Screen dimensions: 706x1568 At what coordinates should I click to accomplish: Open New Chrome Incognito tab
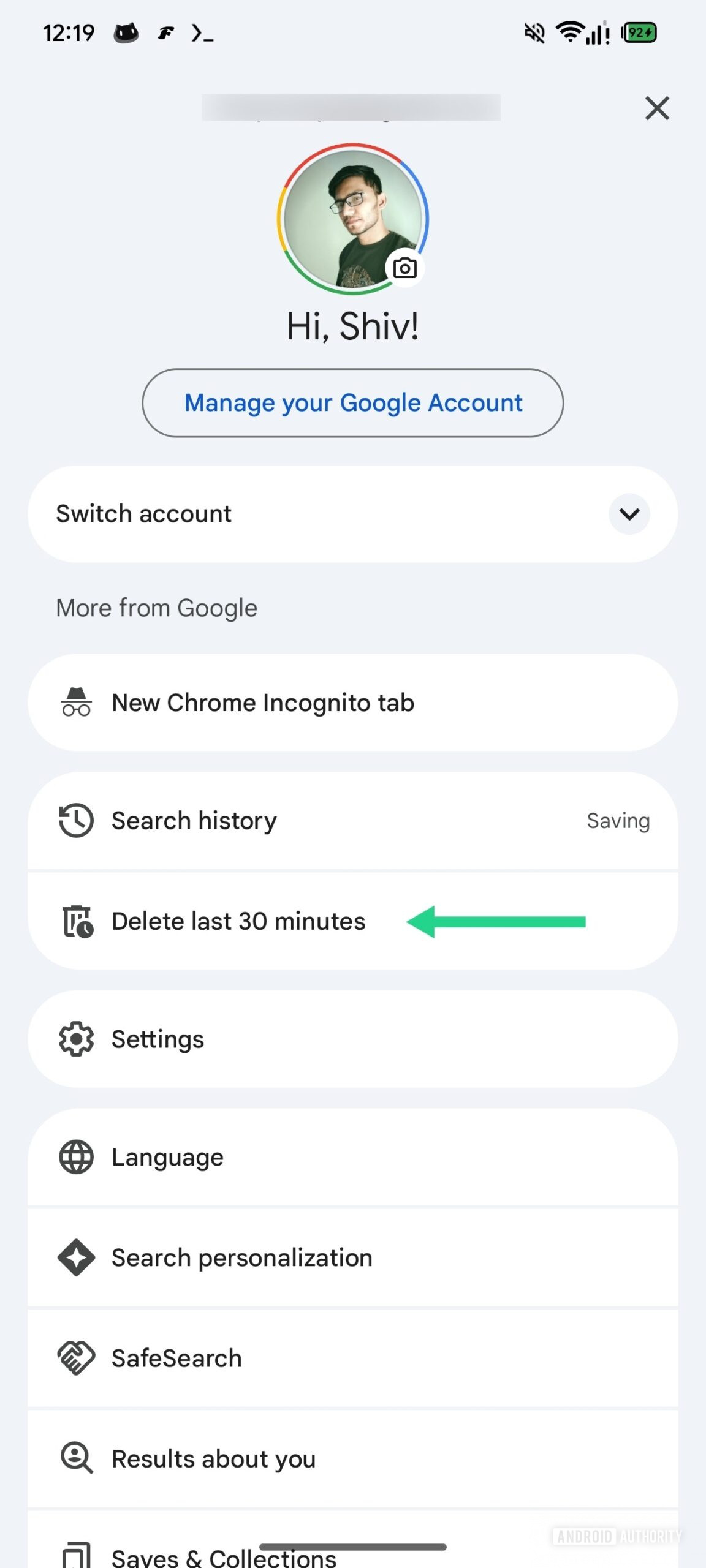point(264,703)
